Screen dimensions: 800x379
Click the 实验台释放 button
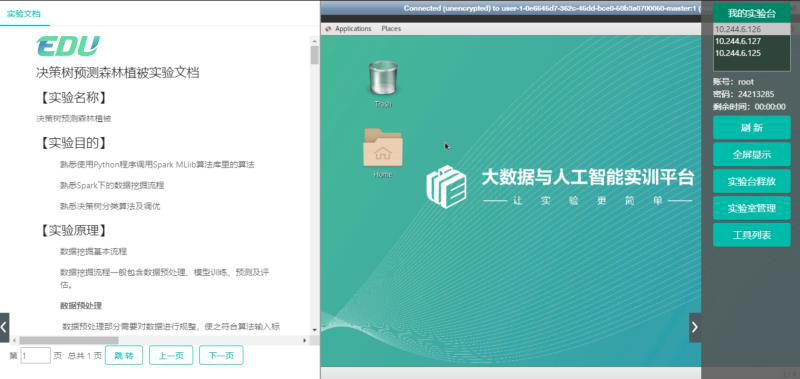point(752,181)
